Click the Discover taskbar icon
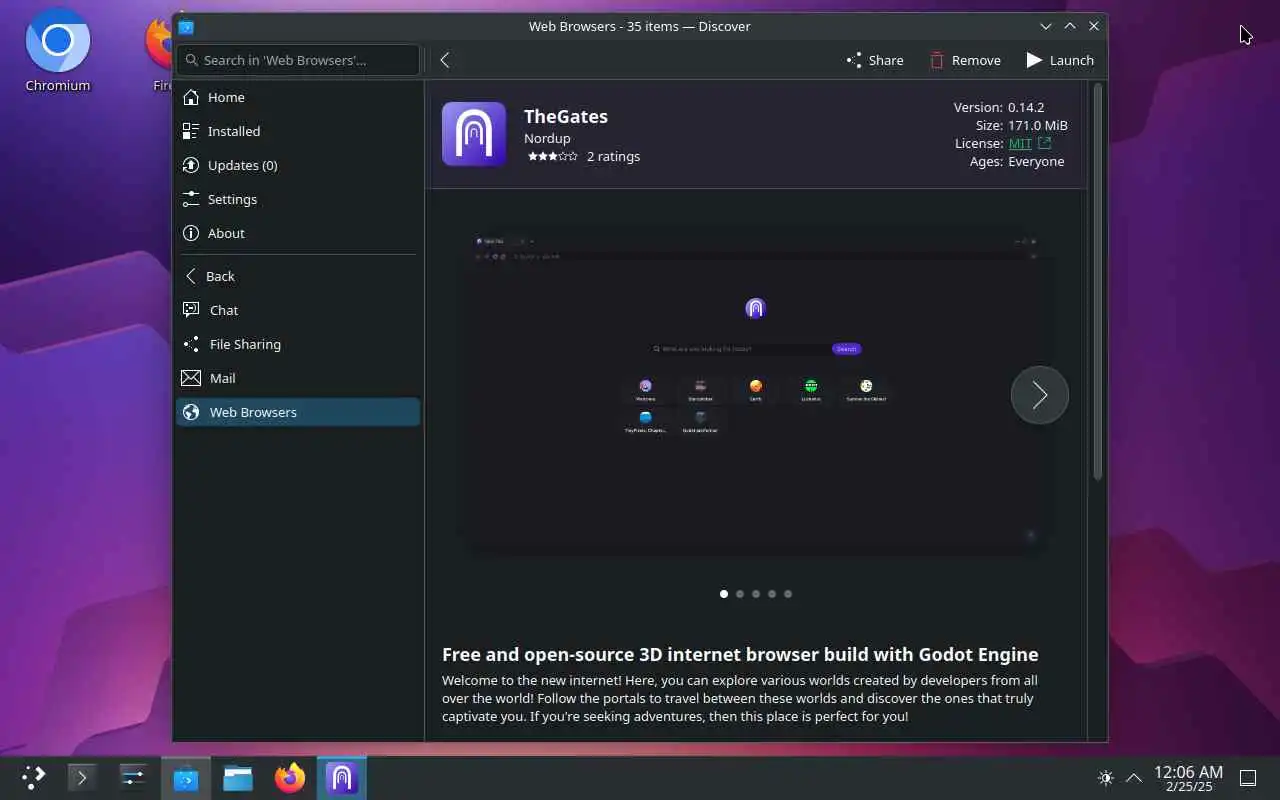The width and height of the screenshot is (1280, 800). tap(186, 777)
